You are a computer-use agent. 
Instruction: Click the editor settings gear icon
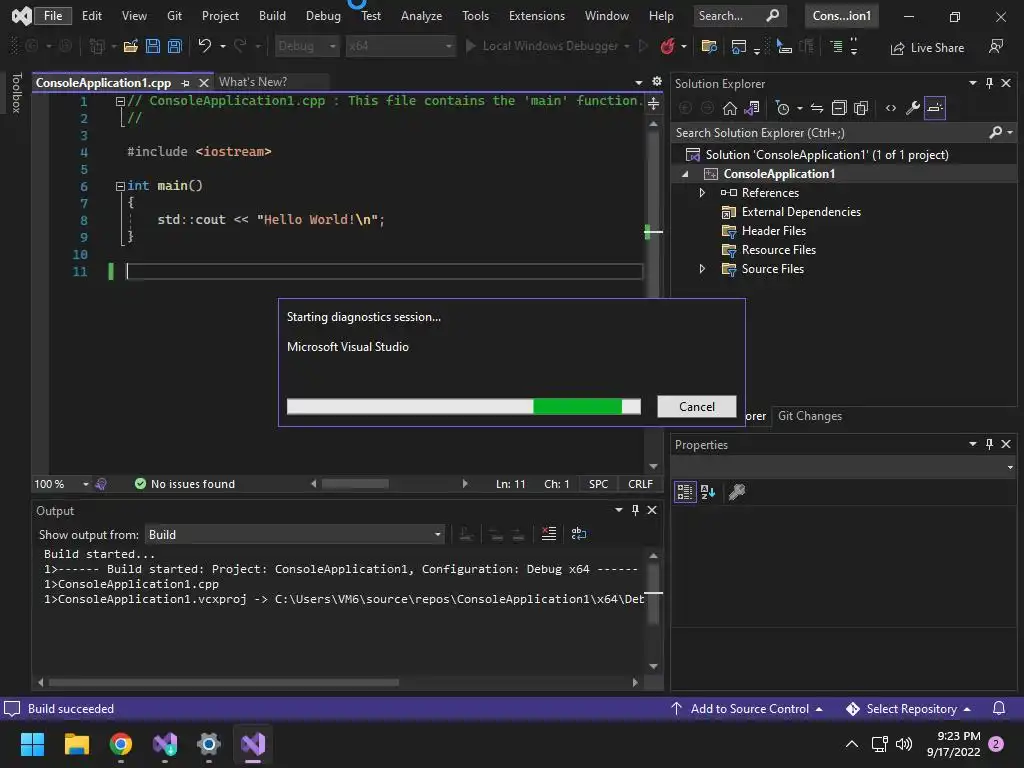coord(657,82)
